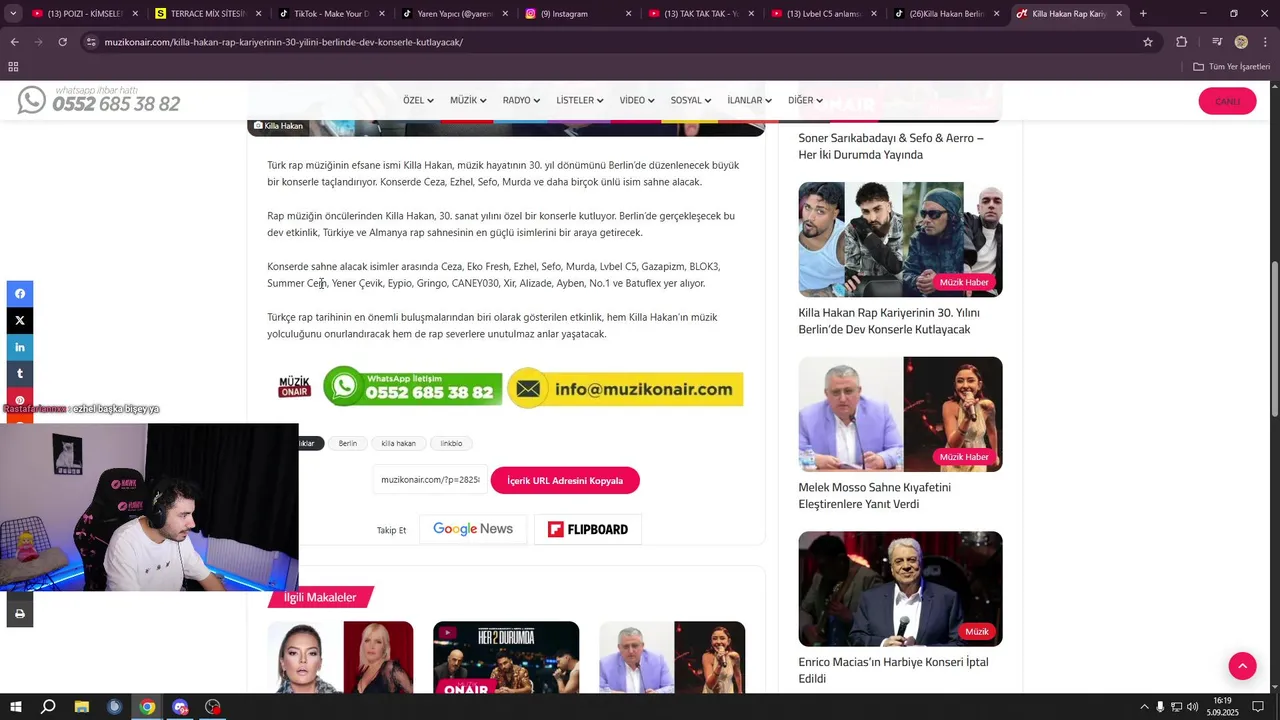The image size is (1280, 720).
Task: Show hidden system tray icons
Action: tap(1144, 707)
